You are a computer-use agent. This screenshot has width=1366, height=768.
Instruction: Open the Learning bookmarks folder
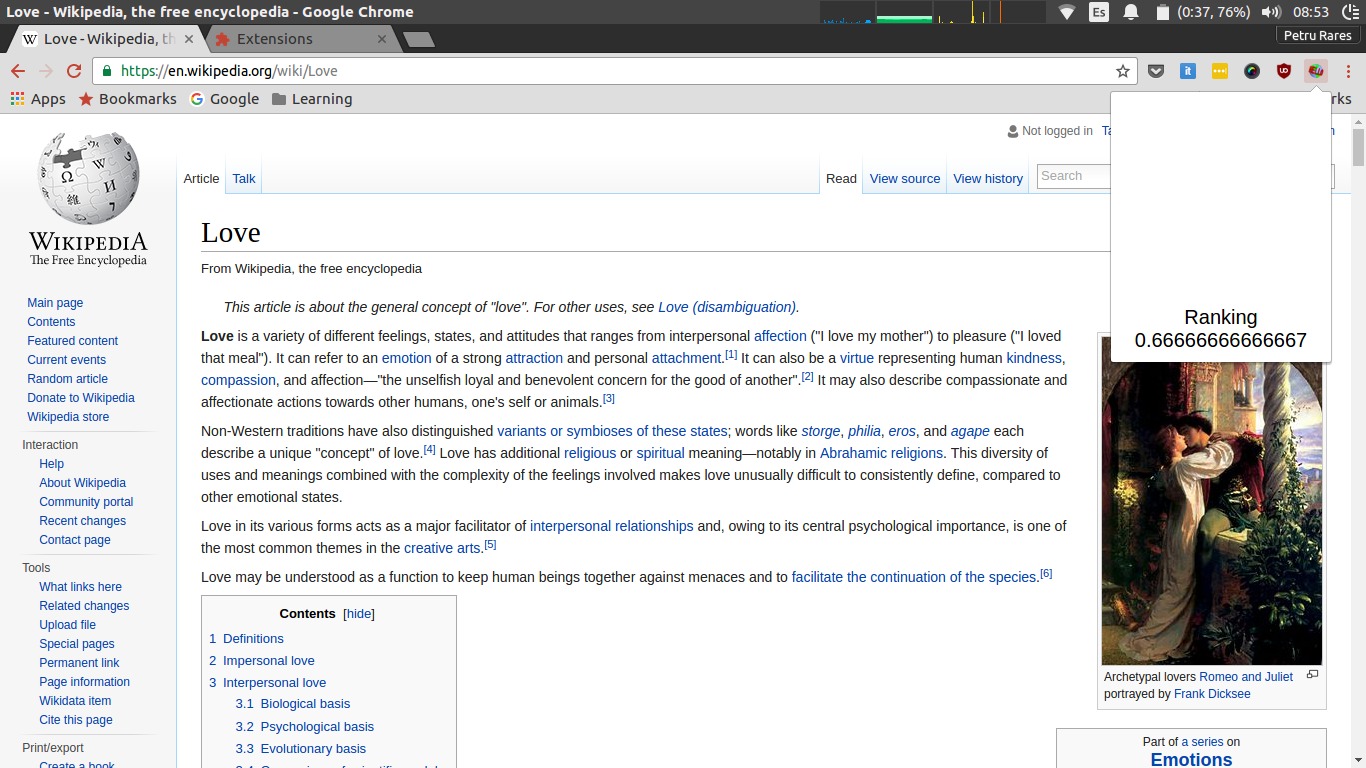coord(312,99)
